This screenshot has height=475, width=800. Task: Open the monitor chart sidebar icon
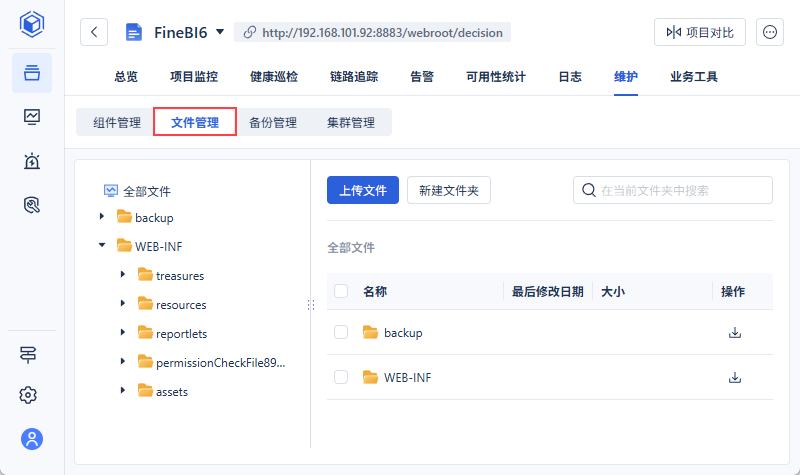pyautogui.click(x=32, y=117)
